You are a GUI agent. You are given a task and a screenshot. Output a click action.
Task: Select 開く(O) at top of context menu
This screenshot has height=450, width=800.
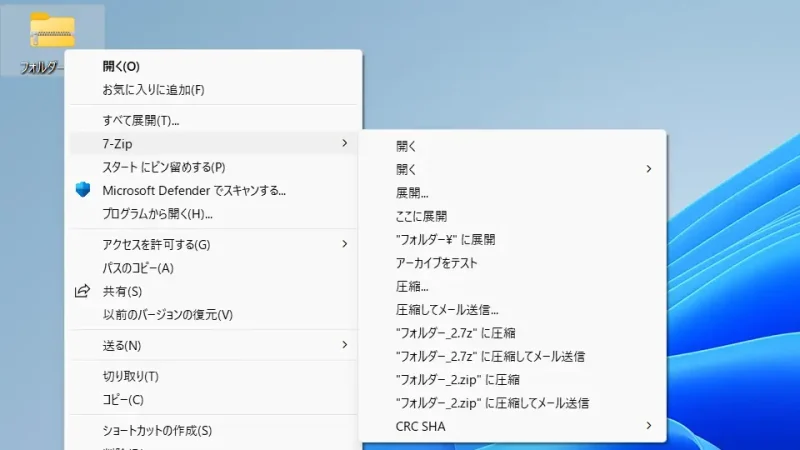point(121,67)
